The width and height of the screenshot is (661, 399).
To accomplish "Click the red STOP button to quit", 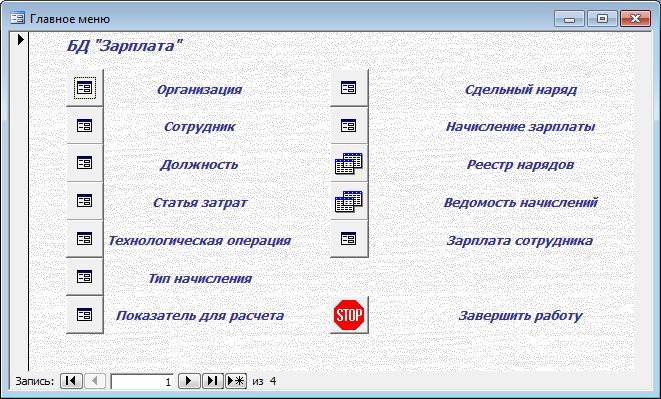I will tap(349, 315).
